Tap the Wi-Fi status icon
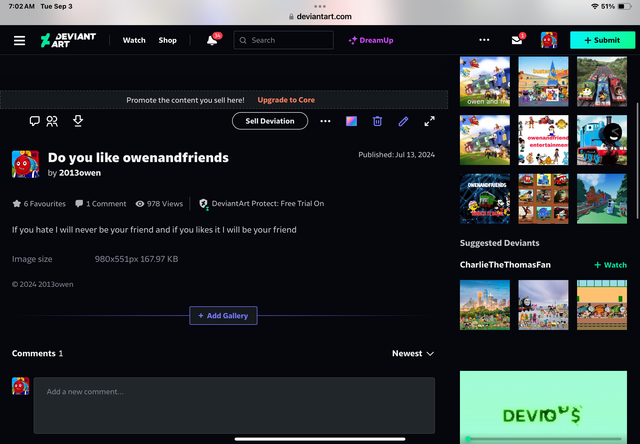Screen dimensions: 640x444 pyautogui.click(x=595, y=6)
